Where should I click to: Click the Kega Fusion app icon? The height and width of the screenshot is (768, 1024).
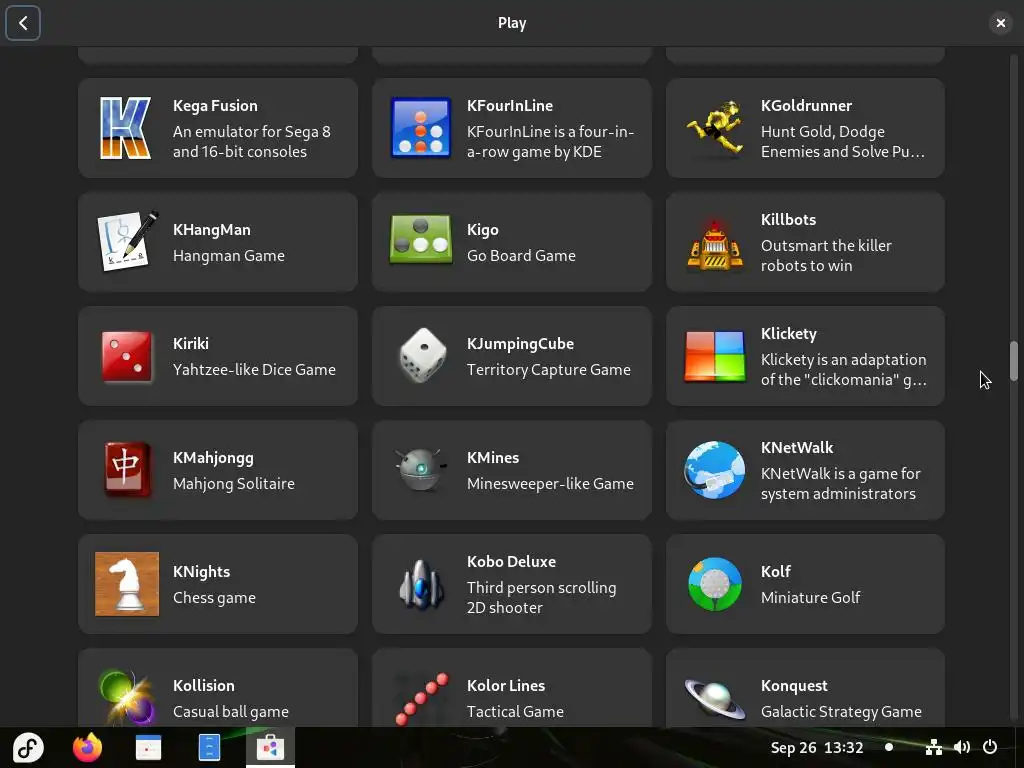click(x=126, y=128)
